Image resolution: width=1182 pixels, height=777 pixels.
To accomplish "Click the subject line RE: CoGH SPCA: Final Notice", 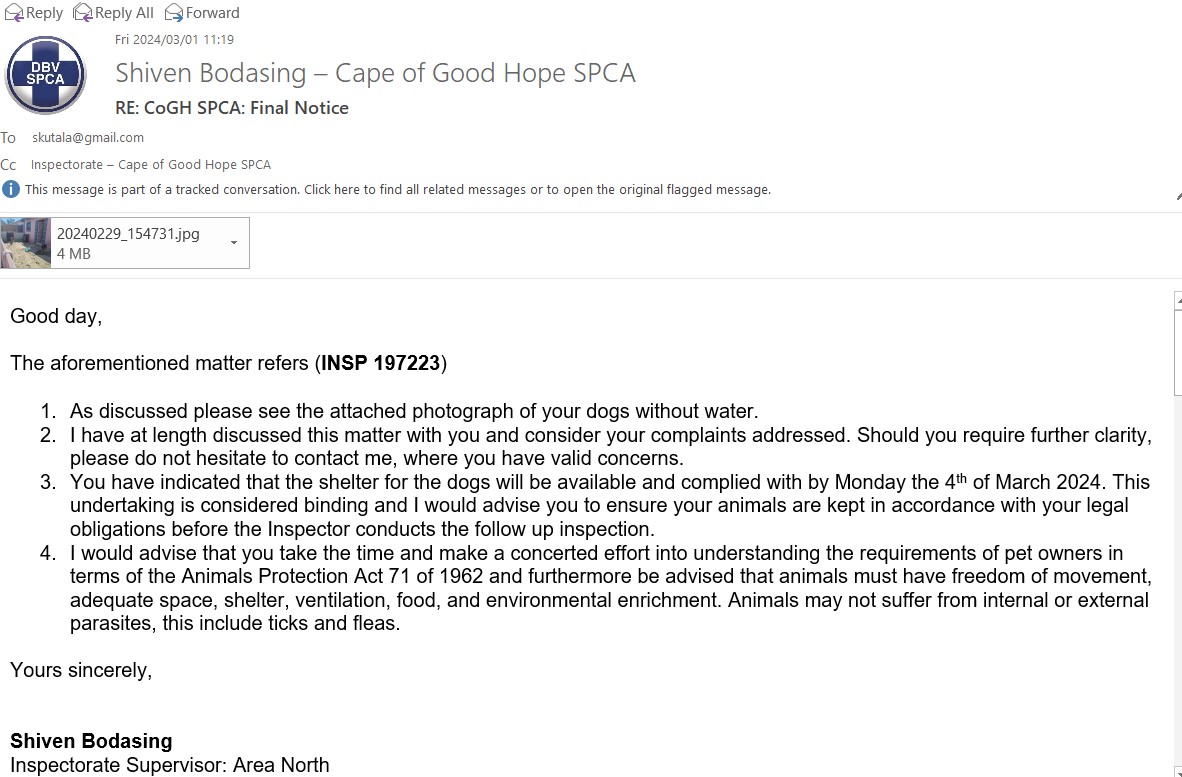I will 231,108.
